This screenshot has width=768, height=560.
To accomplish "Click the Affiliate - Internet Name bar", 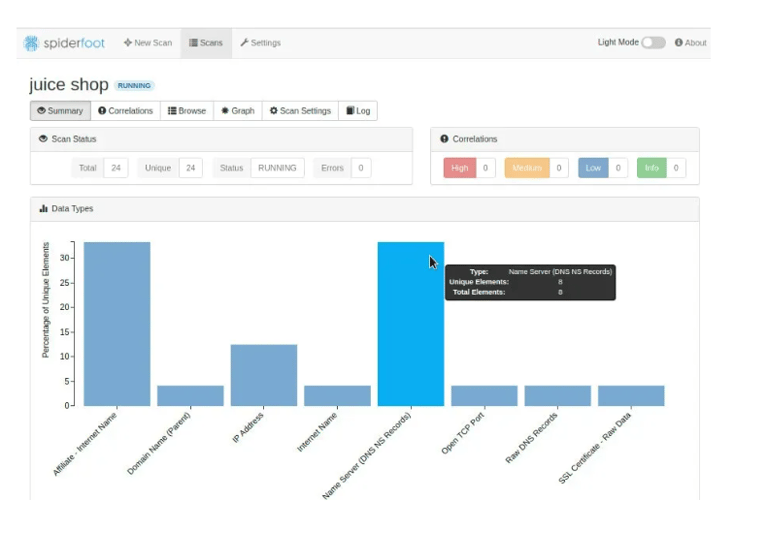I will 117,324.
